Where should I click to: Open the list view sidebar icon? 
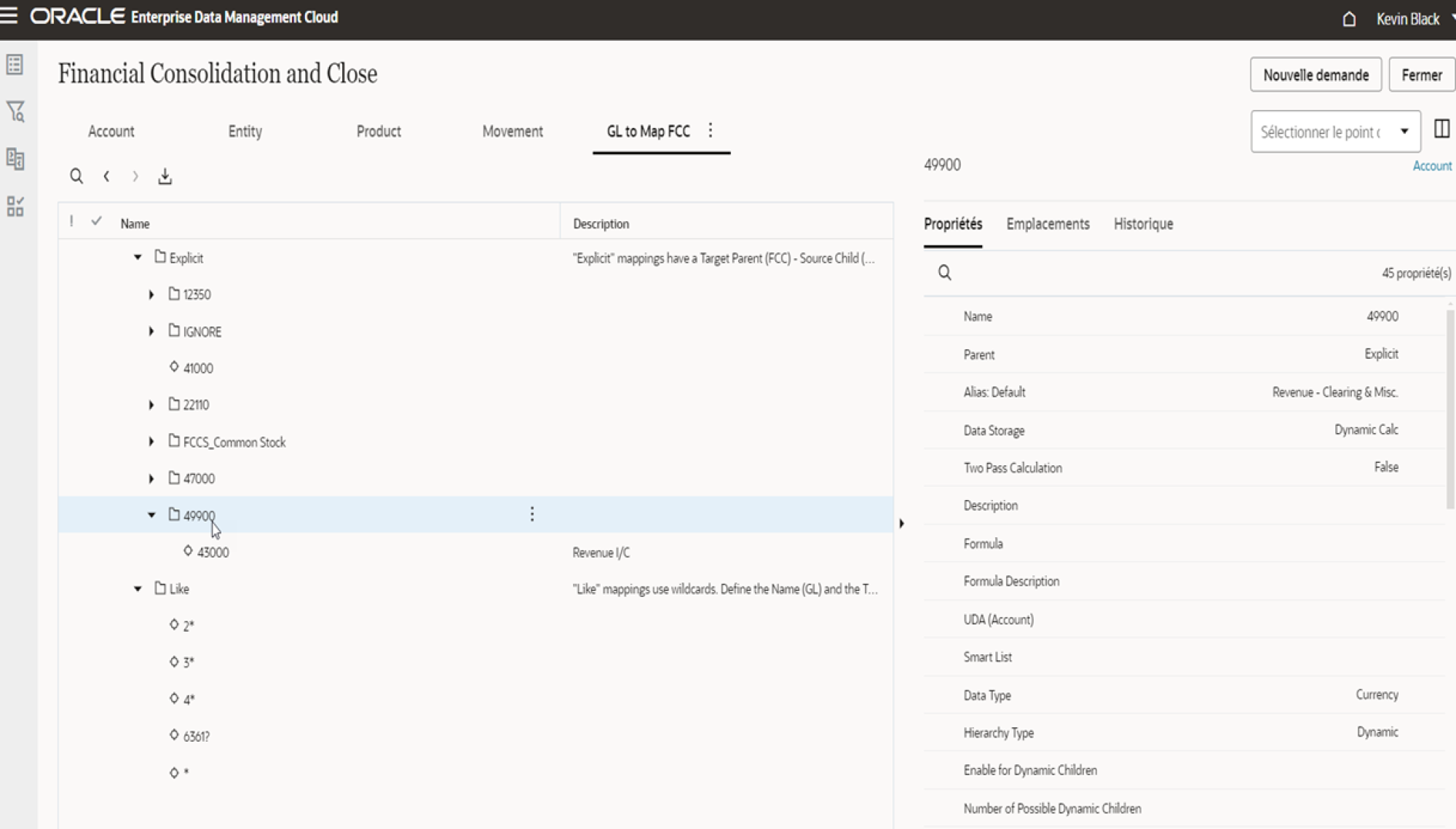click(x=15, y=64)
